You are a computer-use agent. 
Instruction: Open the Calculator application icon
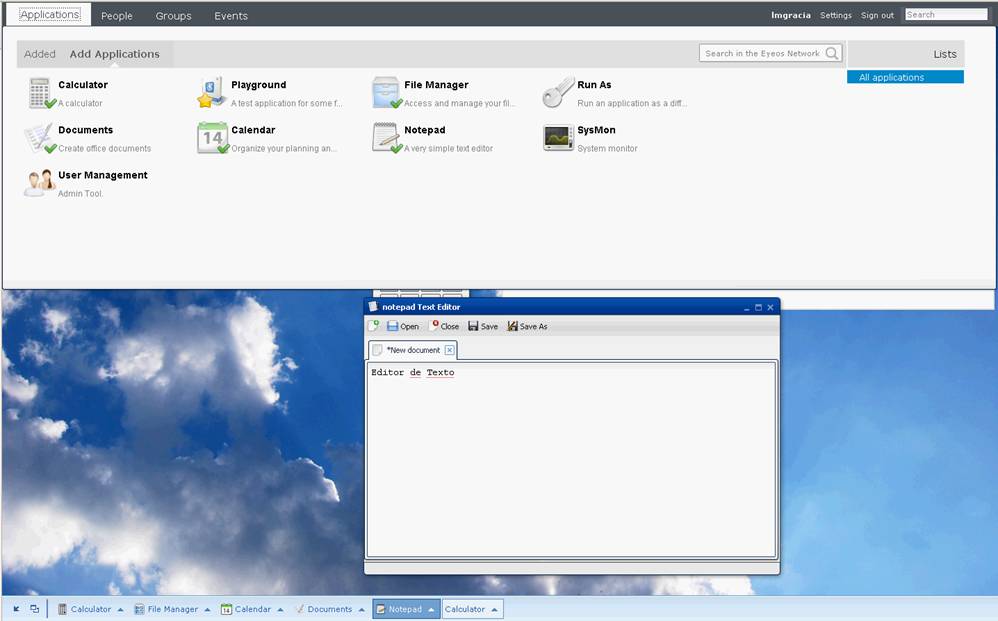pos(40,93)
